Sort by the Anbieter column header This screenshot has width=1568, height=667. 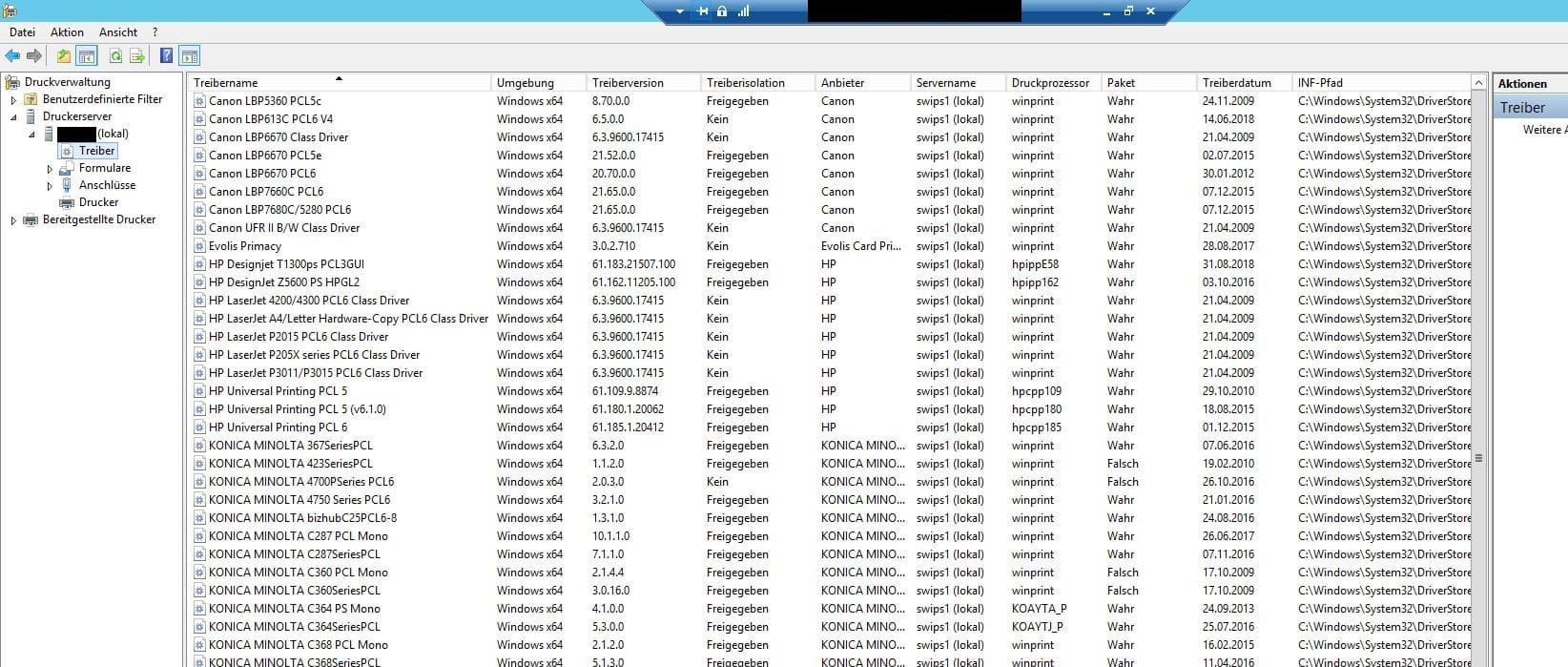click(x=862, y=83)
